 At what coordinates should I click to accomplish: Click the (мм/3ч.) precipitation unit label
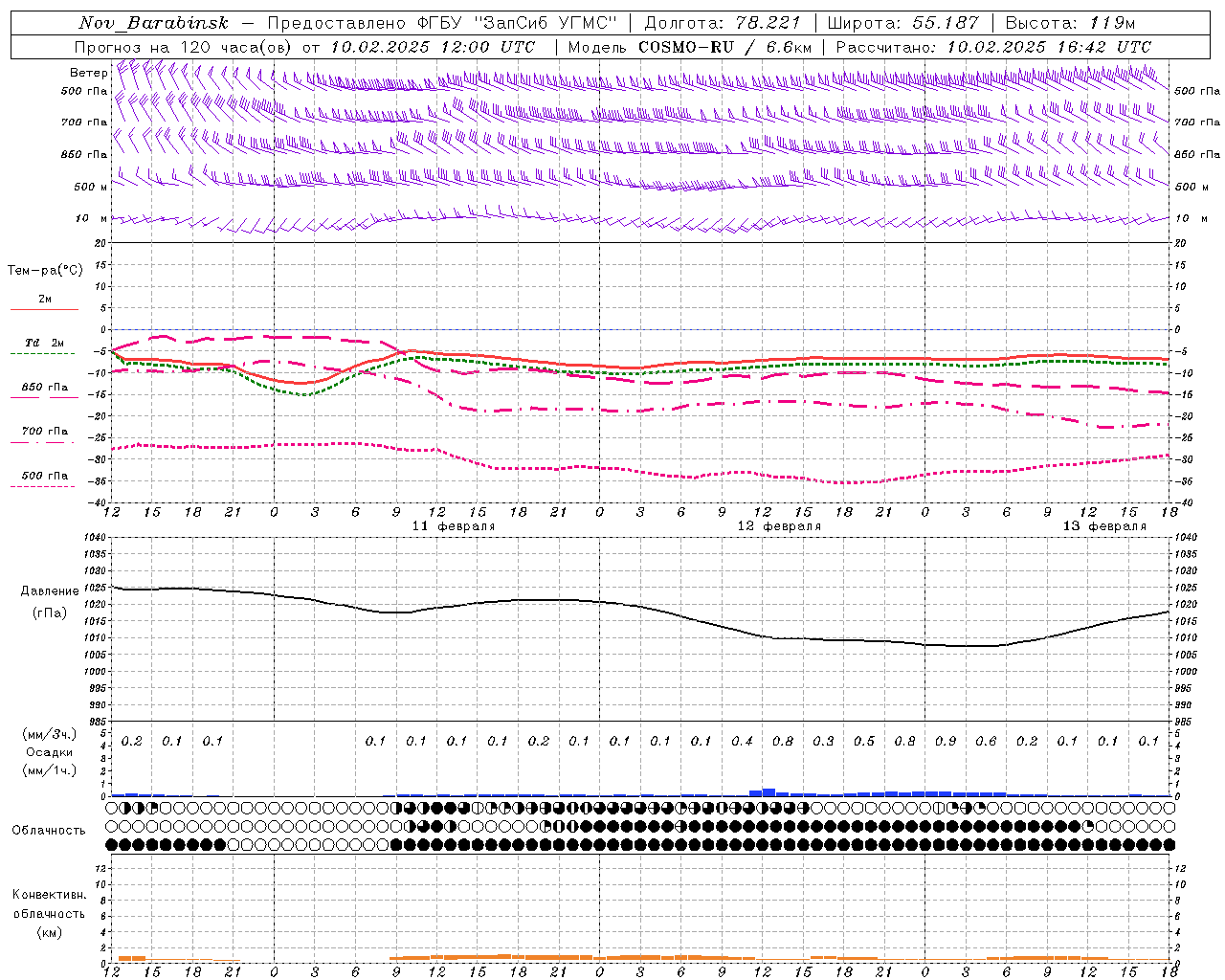(x=50, y=734)
